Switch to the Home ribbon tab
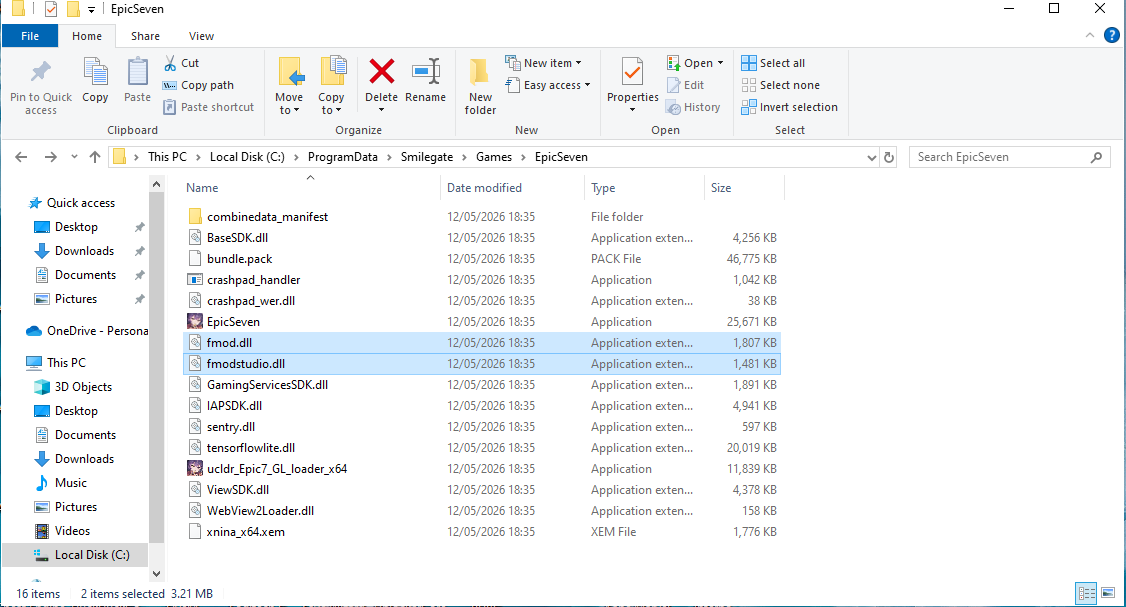 point(87,36)
